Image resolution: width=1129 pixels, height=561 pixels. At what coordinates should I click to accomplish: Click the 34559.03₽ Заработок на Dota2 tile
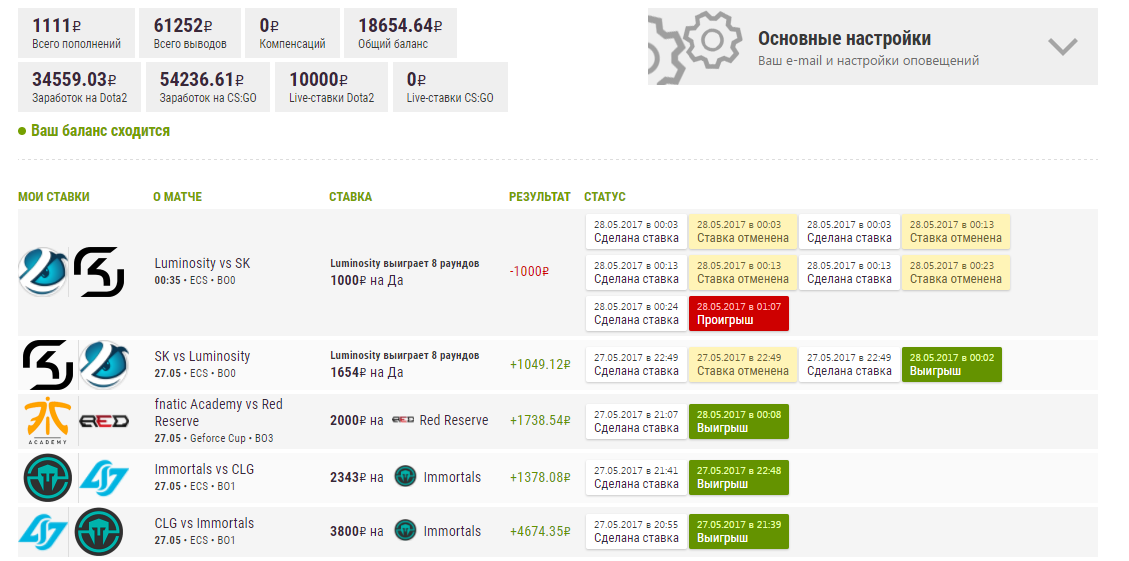(x=80, y=87)
